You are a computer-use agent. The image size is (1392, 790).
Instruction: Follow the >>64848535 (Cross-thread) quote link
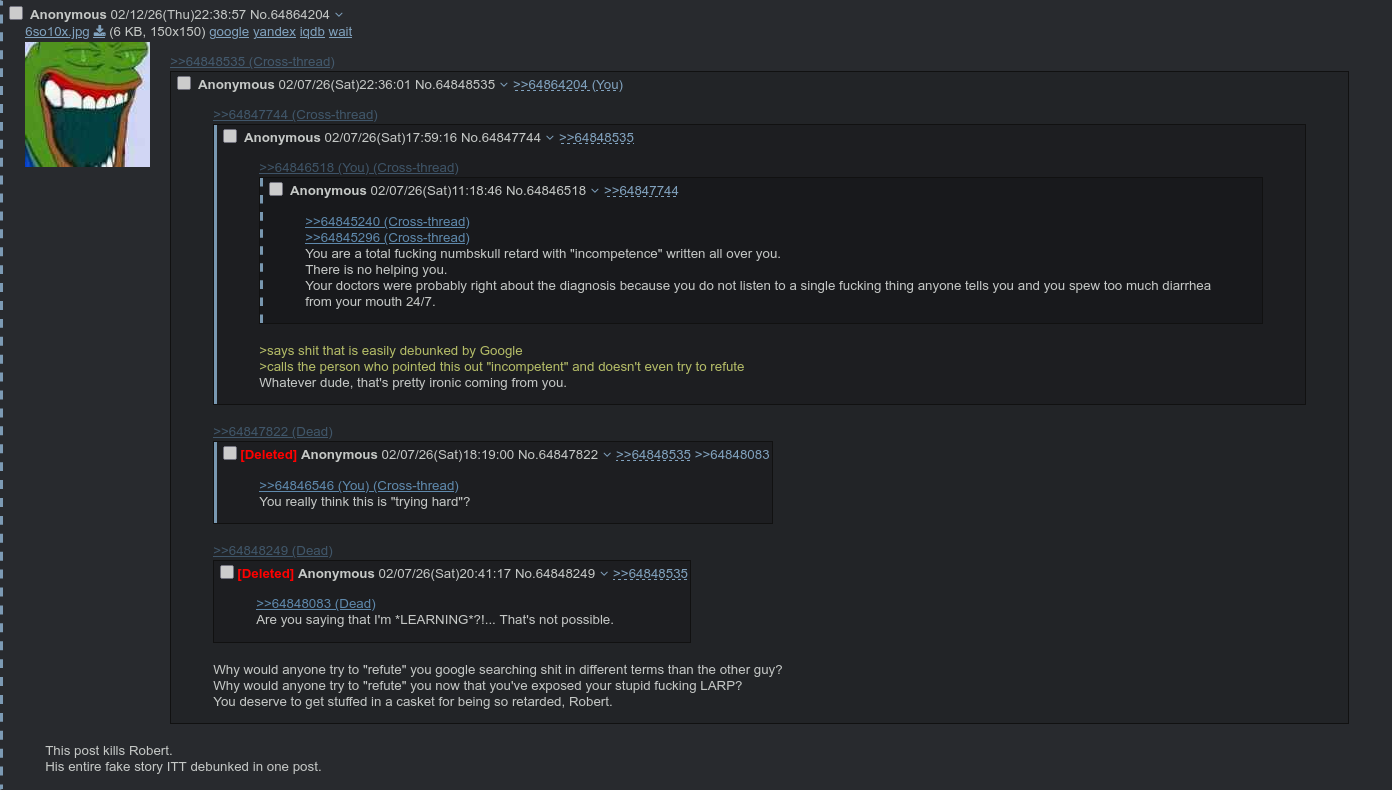tap(252, 62)
